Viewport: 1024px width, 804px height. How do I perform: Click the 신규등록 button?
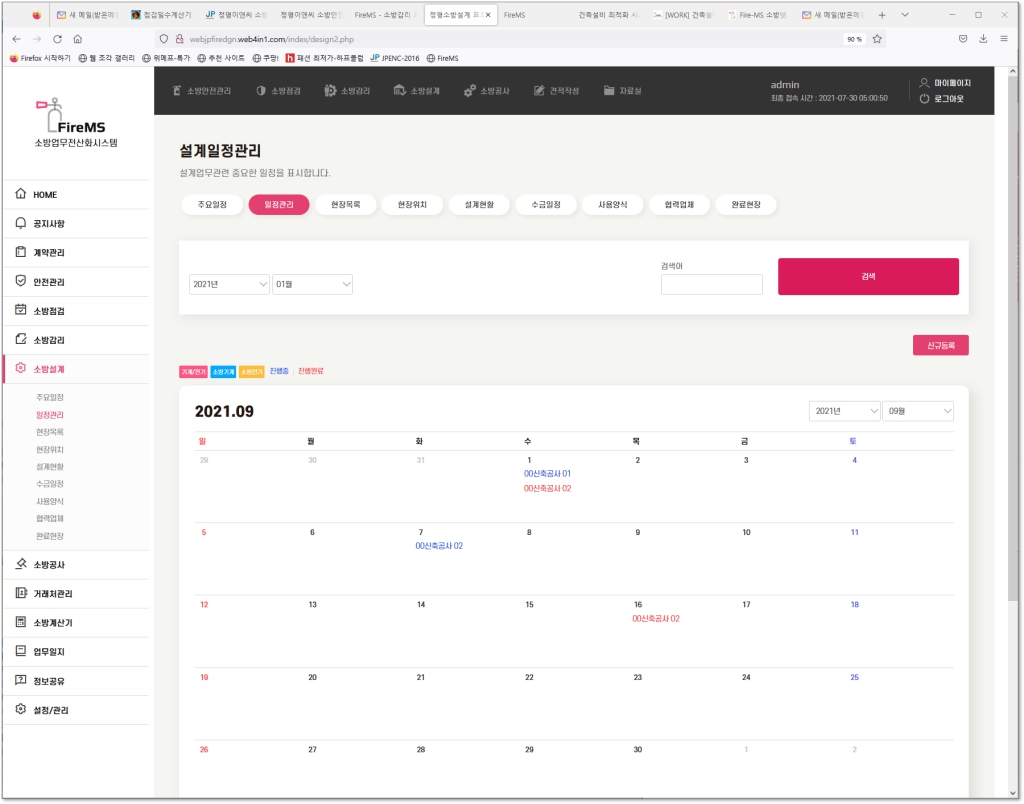tap(940, 345)
